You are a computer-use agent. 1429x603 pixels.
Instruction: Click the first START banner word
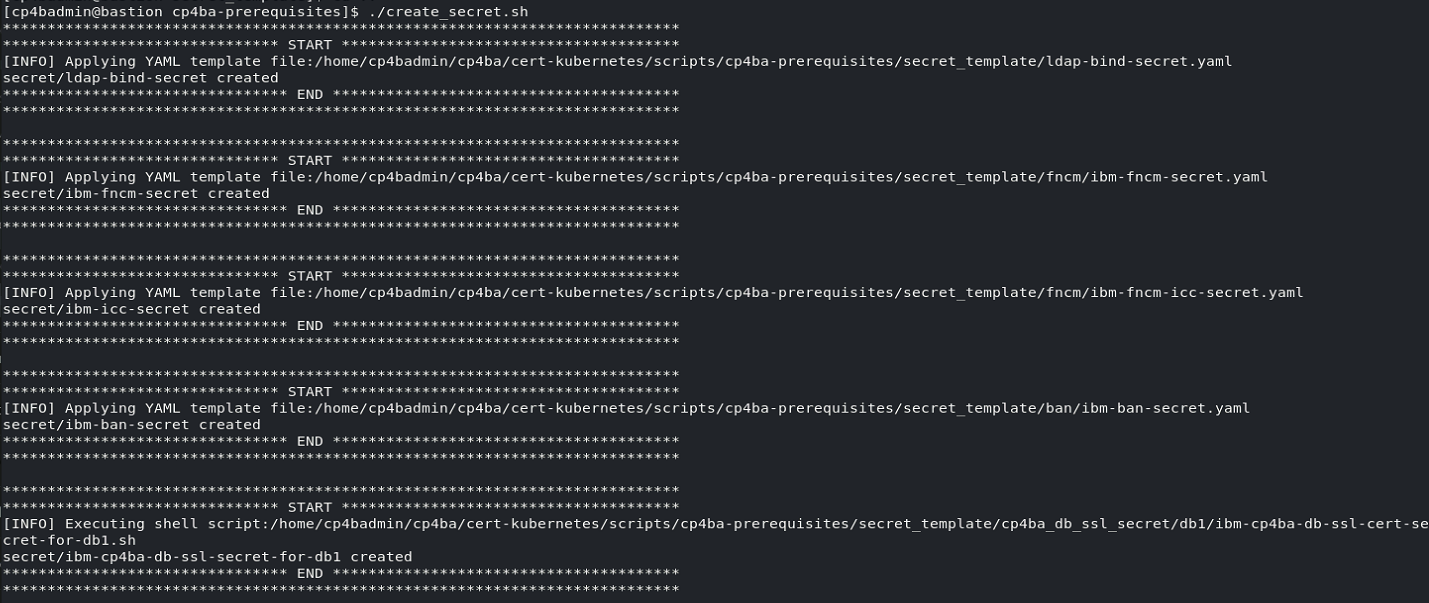pos(310,45)
